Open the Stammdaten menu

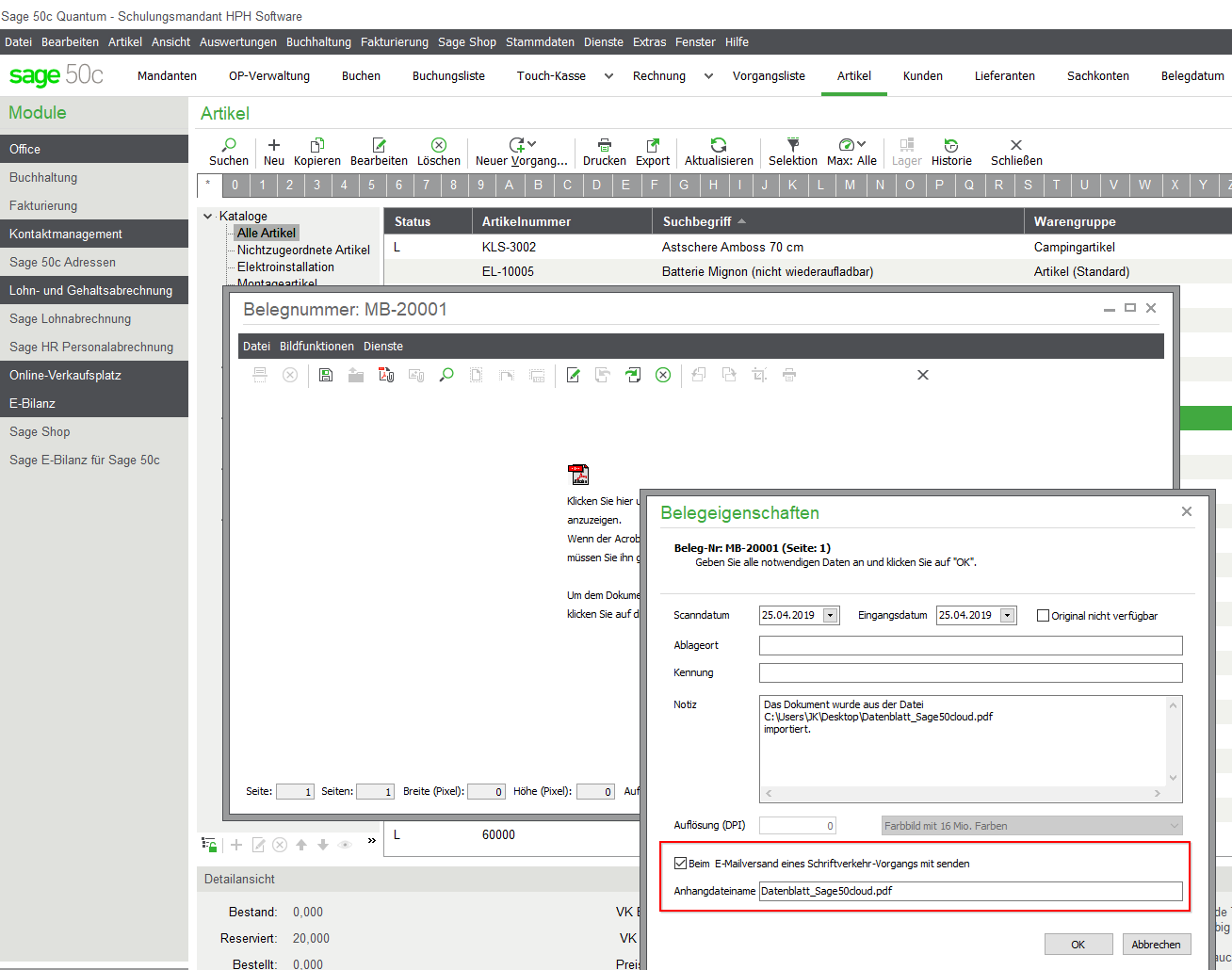pyautogui.click(x=540, y=41)
